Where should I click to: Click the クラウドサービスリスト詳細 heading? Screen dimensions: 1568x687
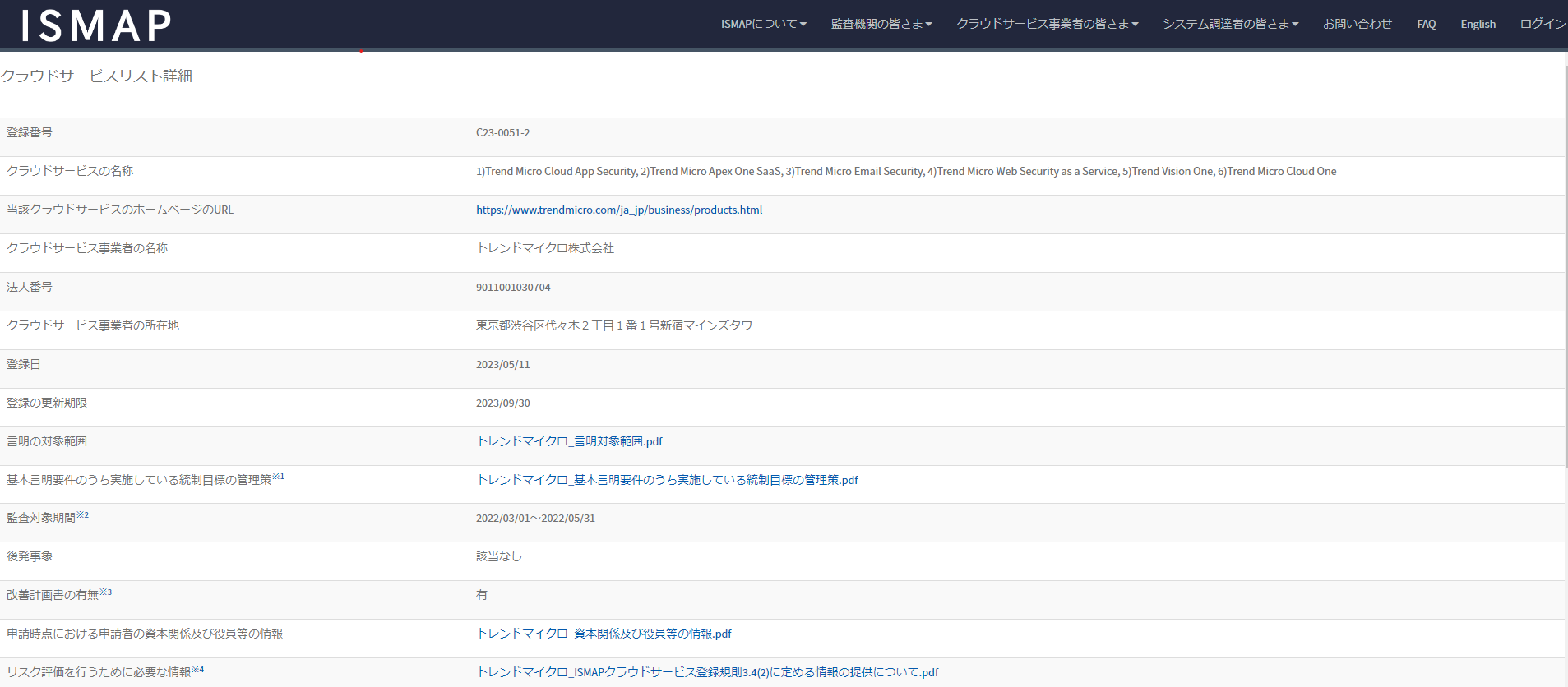(96, 76)
